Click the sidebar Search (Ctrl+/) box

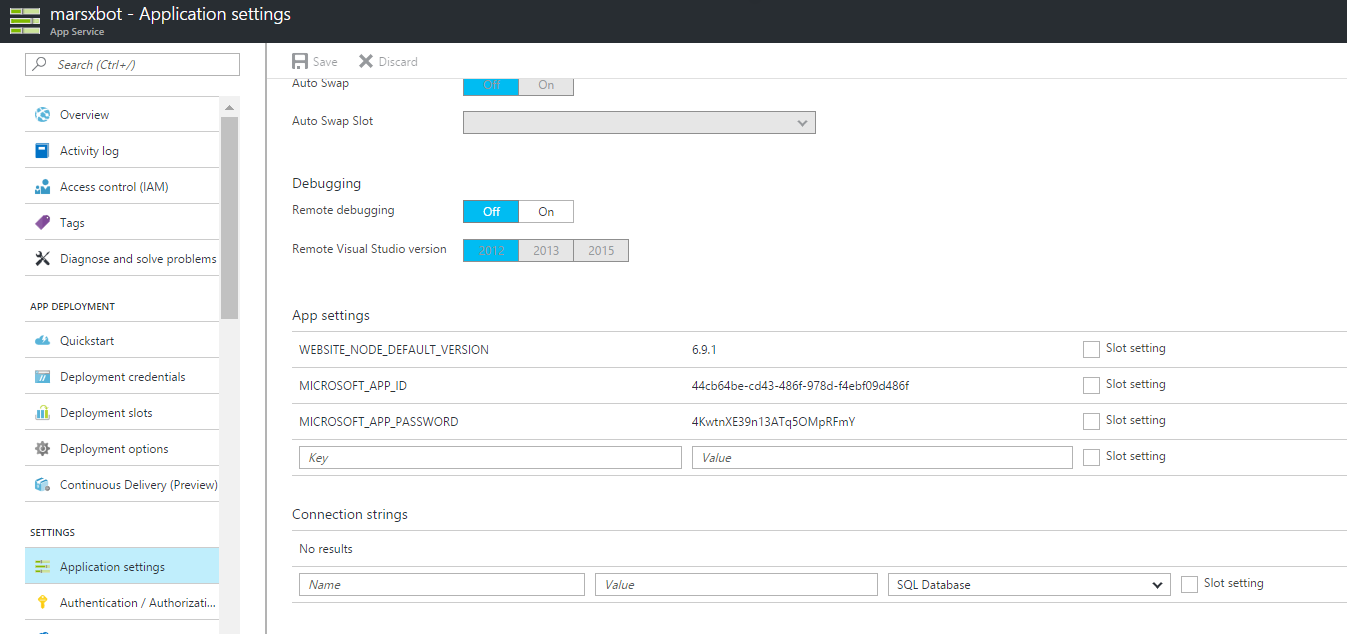click(132, 64)
